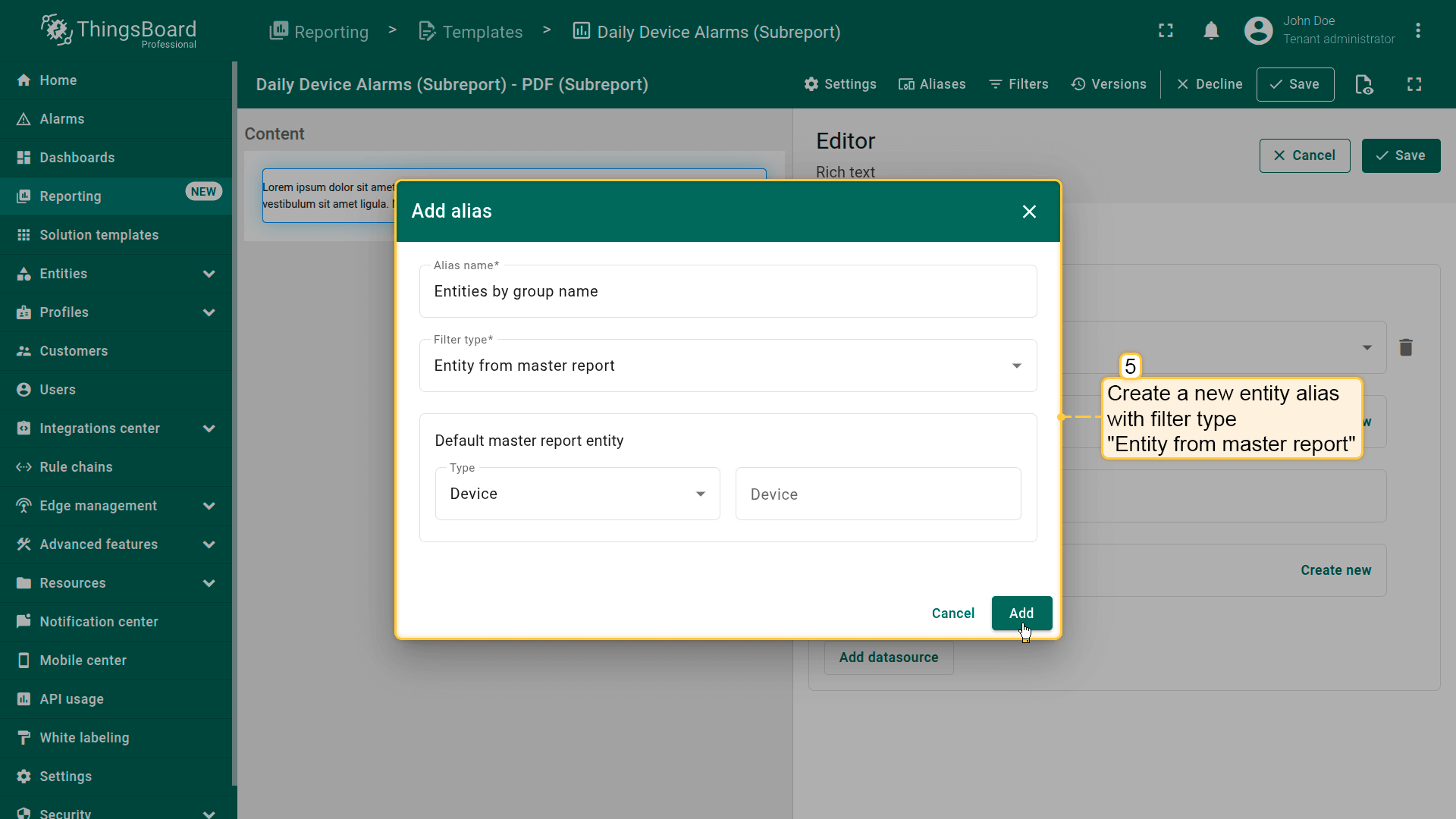1456x819 pixels.
Task: Click the report preview document icon
Action: [x=1363, y=84]
